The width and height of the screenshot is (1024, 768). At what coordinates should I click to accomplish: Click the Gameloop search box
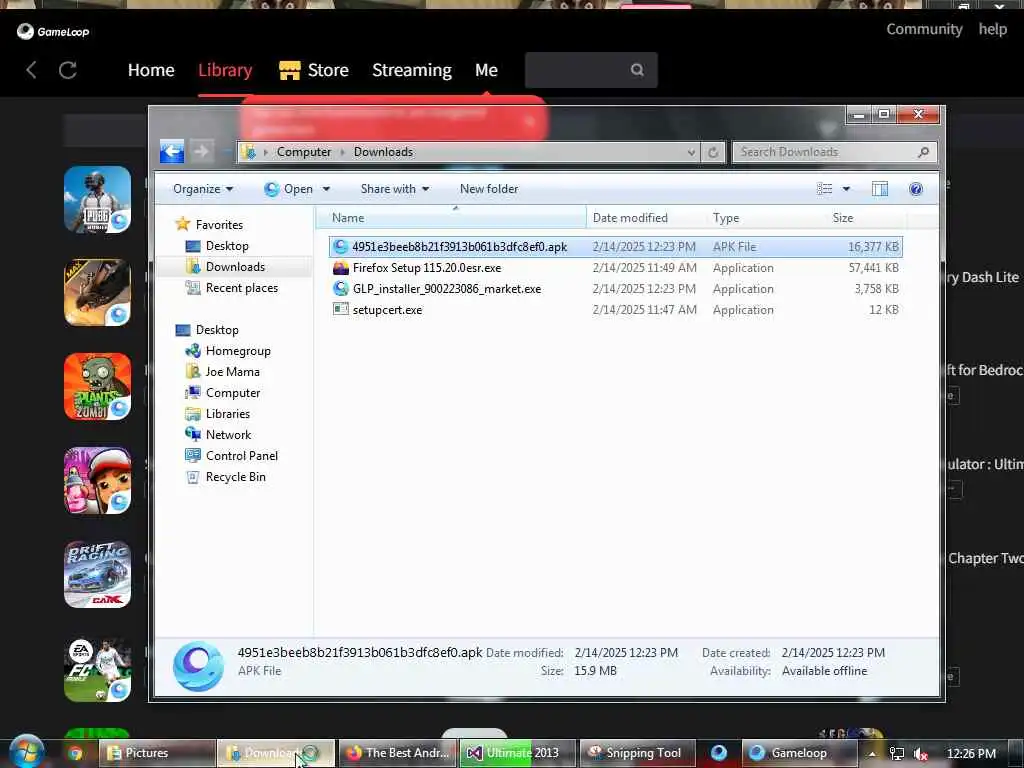click(591, 70)
